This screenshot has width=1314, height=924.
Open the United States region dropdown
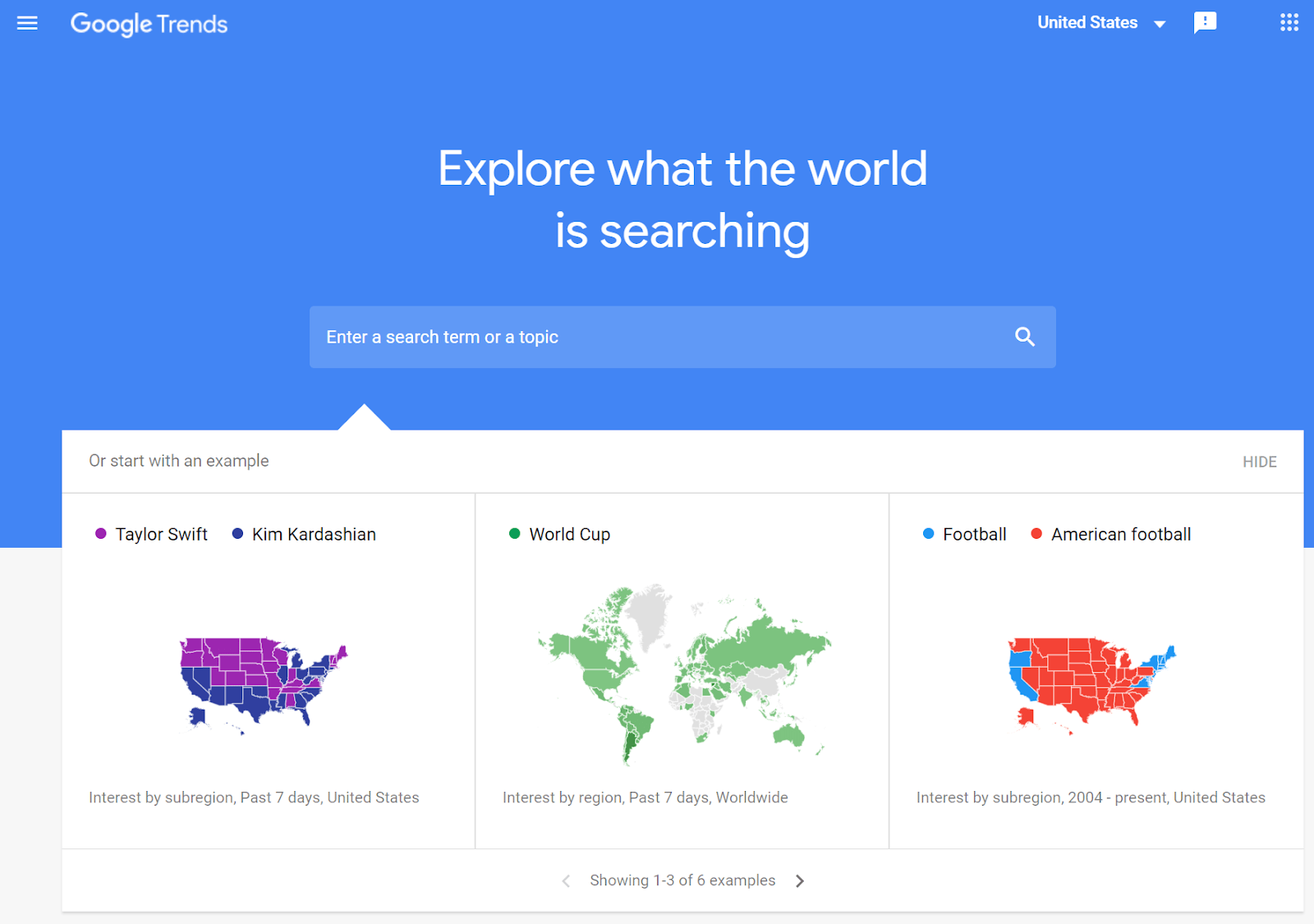click(x=1100, y=22)
